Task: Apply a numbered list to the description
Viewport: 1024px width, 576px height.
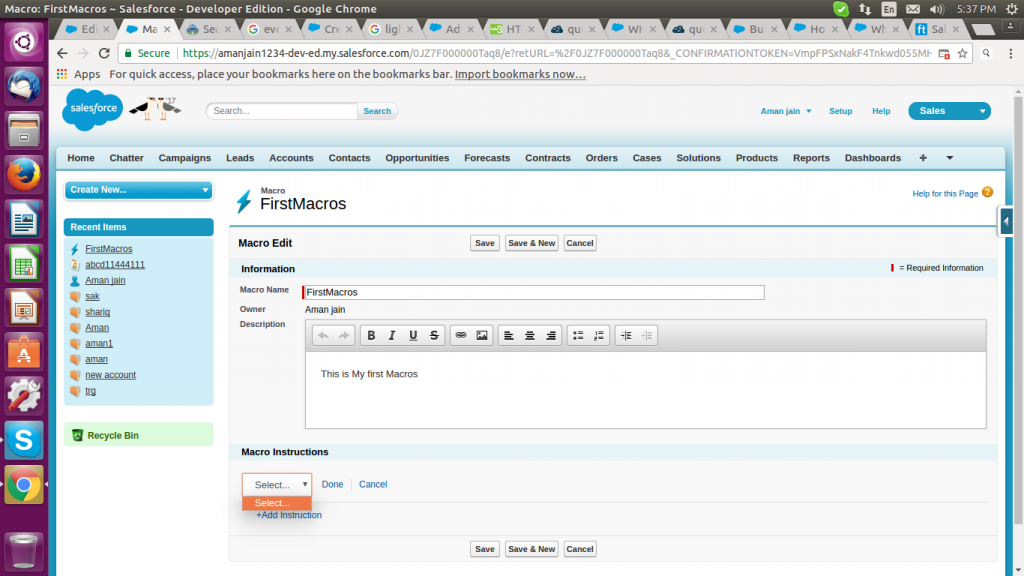Action: (x=597, y=334)
